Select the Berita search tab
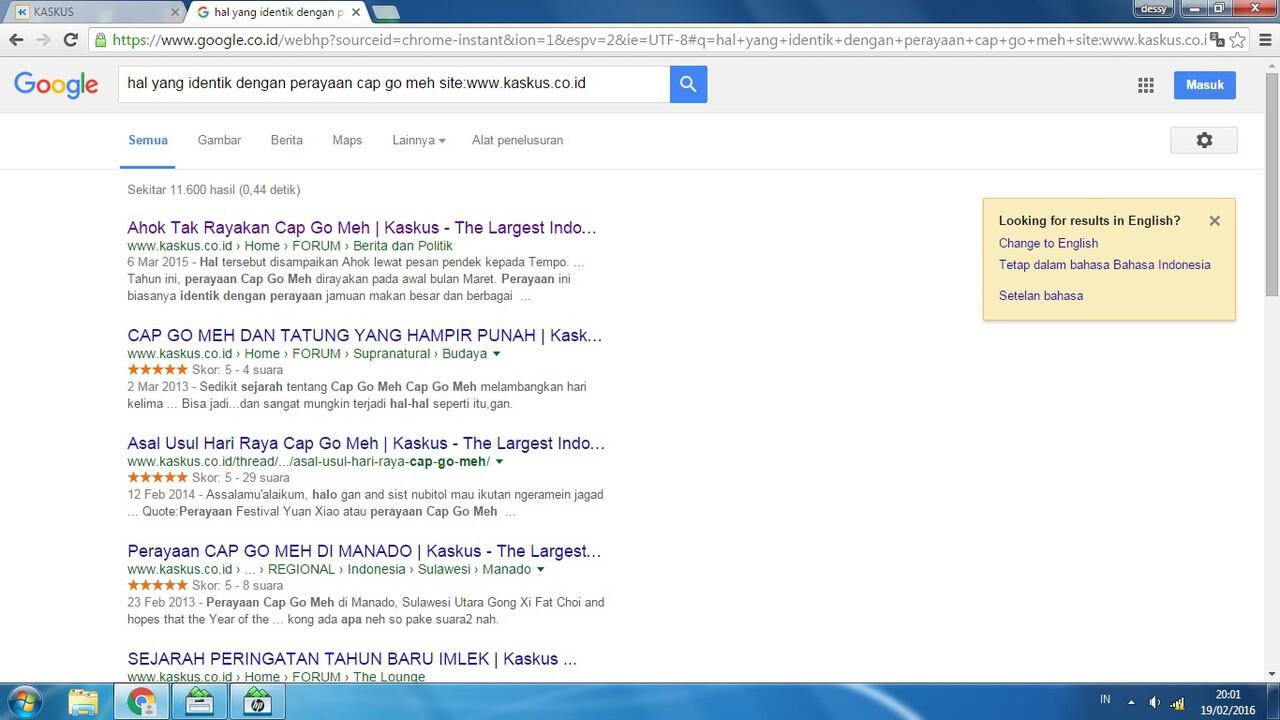Viewport: 1280px width, 720px height. 286,140
